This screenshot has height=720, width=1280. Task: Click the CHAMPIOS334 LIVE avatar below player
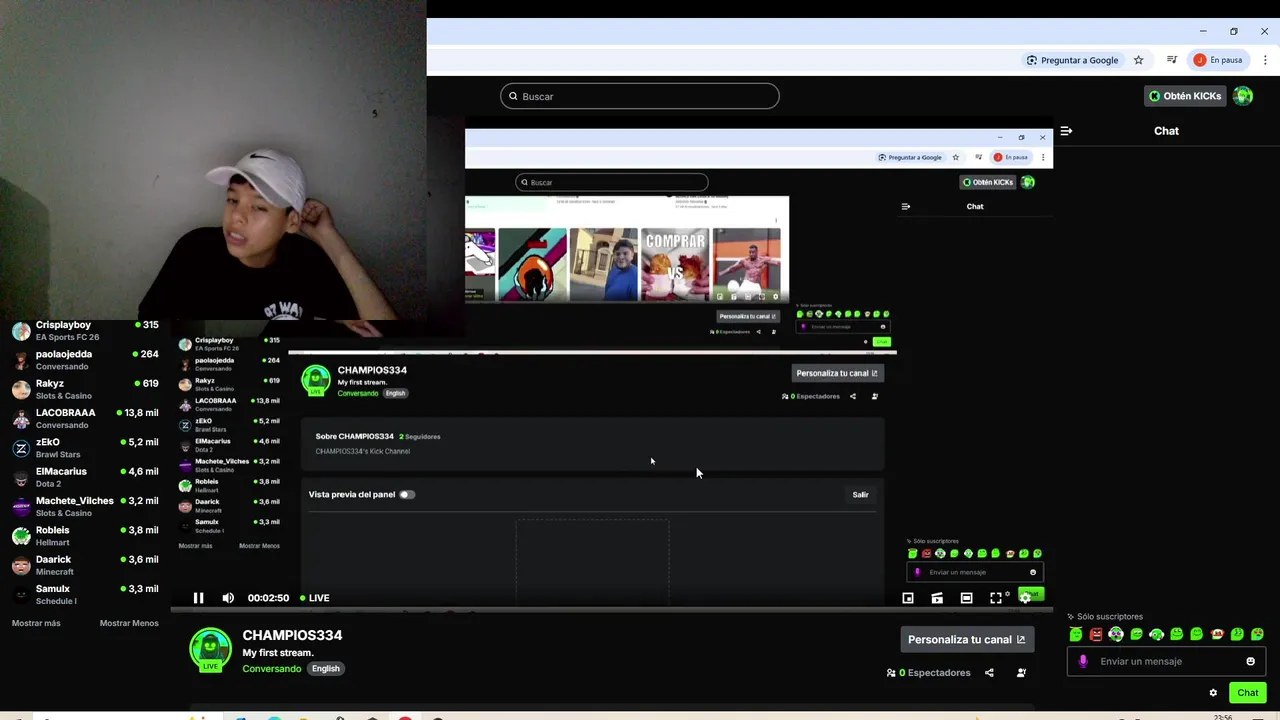tap(210, 650)
